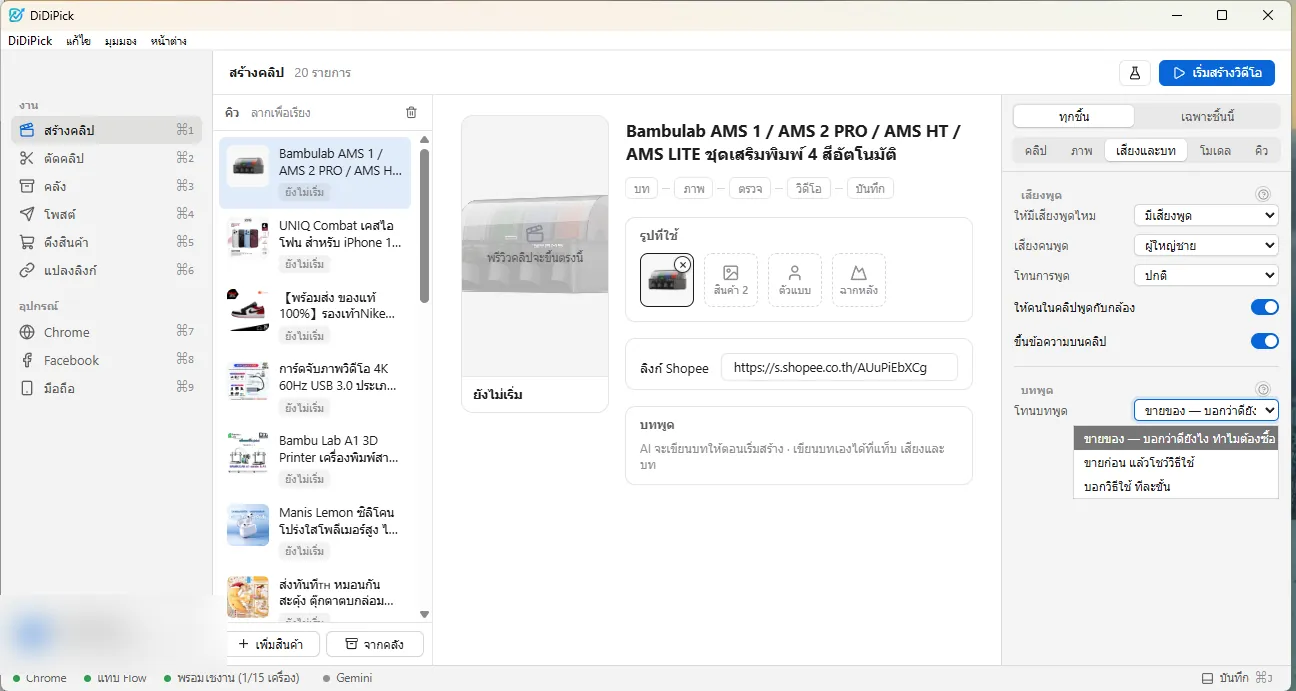The image size is (1296, 691).
Task: Click the Shopee link field
Action: pos(839,367)
